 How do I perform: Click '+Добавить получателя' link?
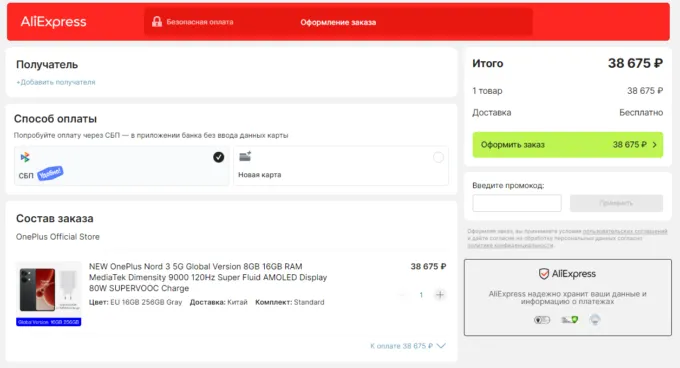(56, 82)
